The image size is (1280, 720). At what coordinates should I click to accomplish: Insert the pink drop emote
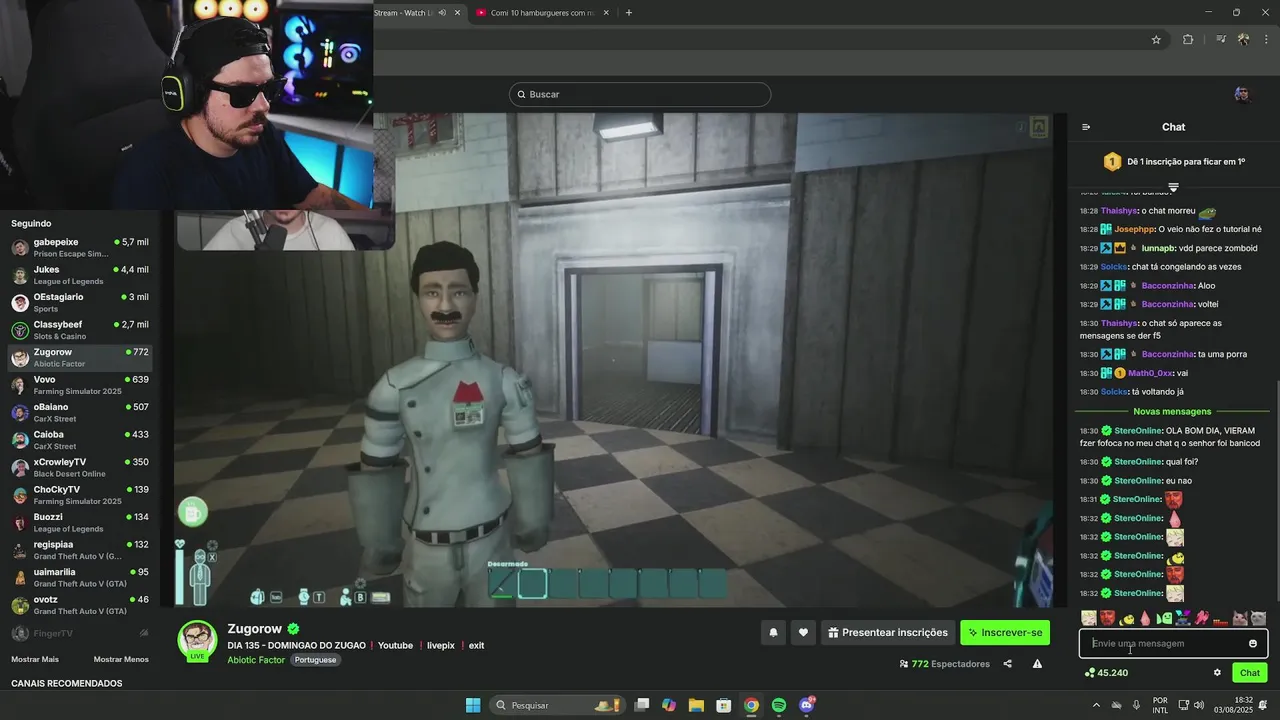[x=1145, y=619]
